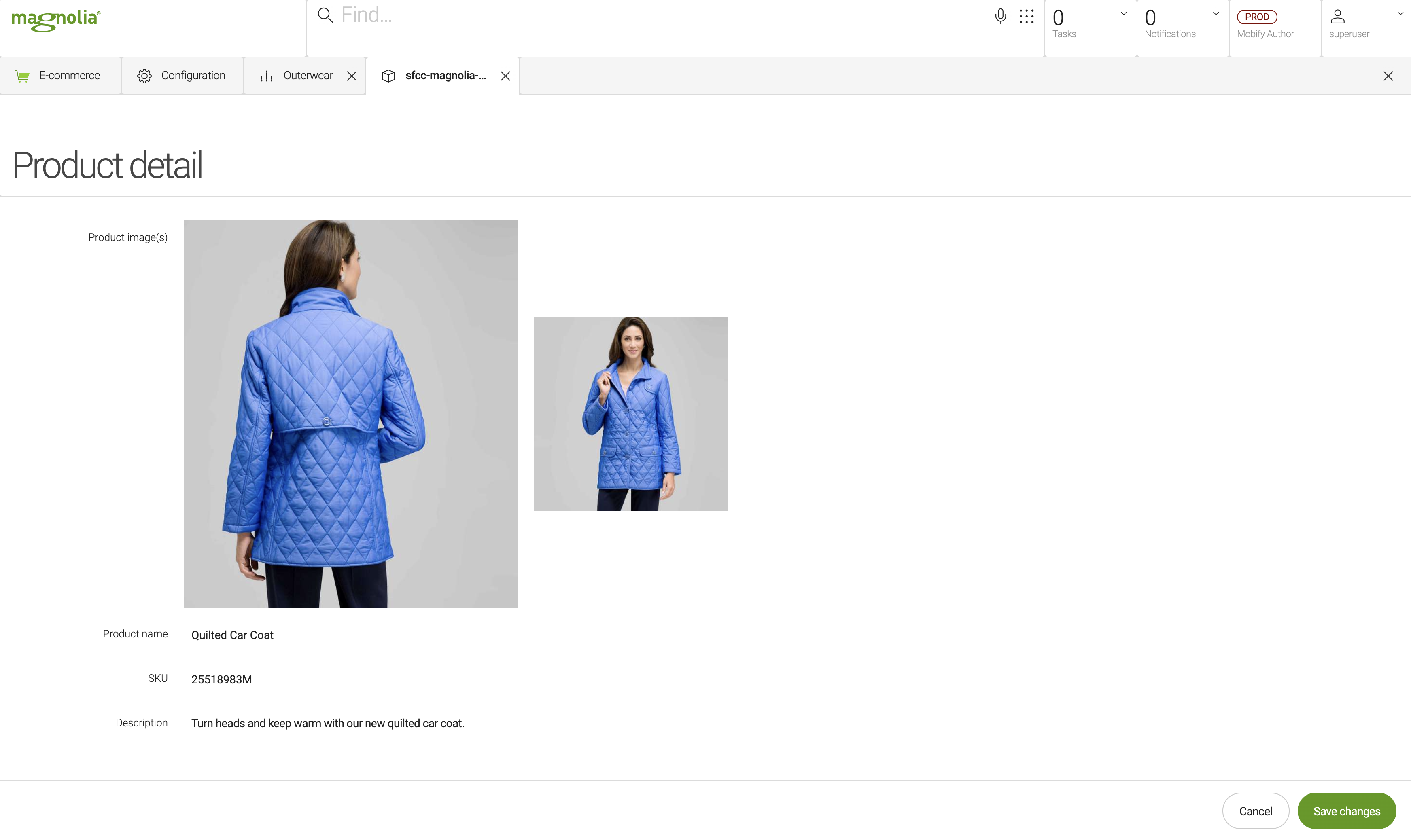Expand the Tasks dropdown chevron
The width and height of the screenshot is (1411, 840).
[x=1123, y=14]
